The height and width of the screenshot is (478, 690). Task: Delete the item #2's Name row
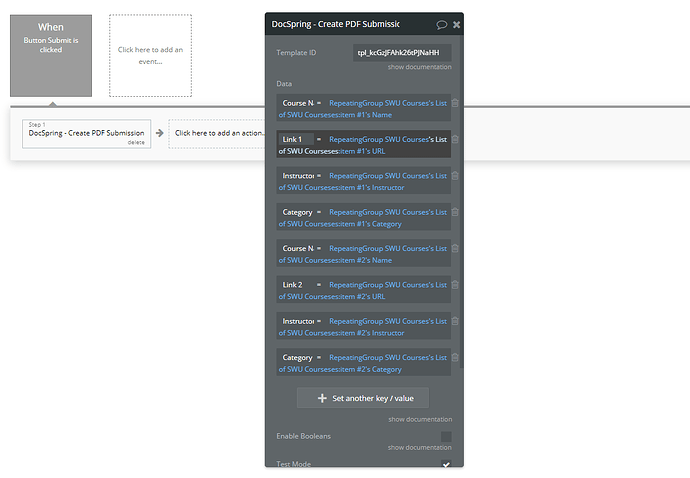[x=455, y=248]
